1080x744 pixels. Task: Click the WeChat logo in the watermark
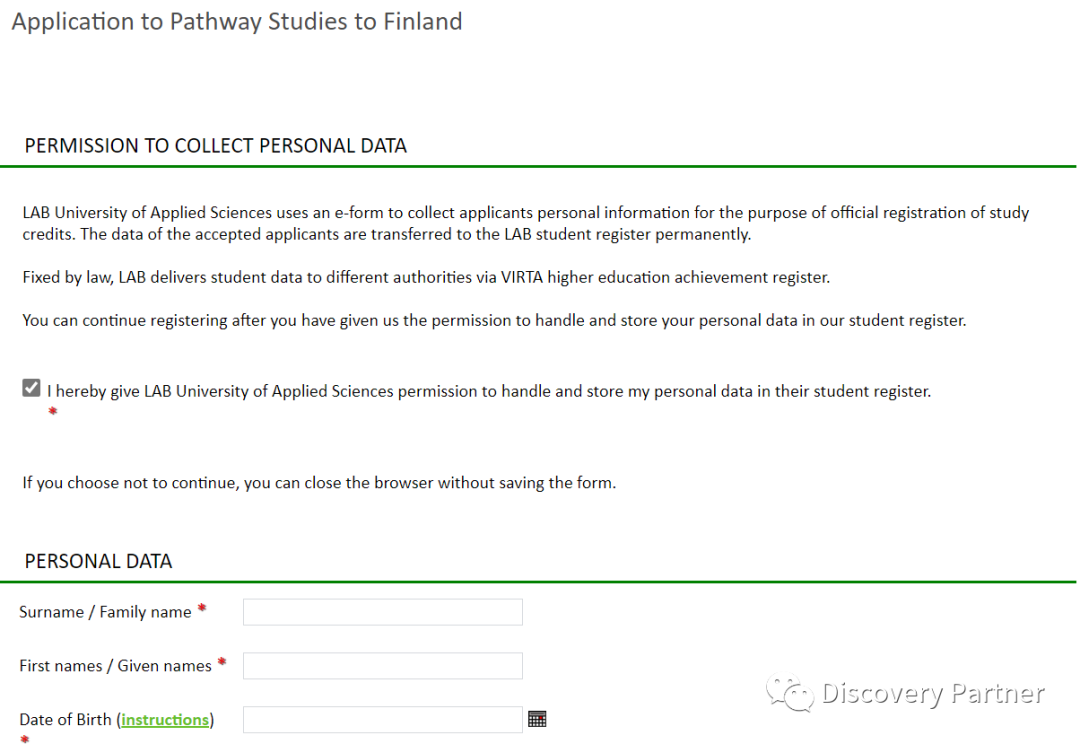click(x=790, y=694)
